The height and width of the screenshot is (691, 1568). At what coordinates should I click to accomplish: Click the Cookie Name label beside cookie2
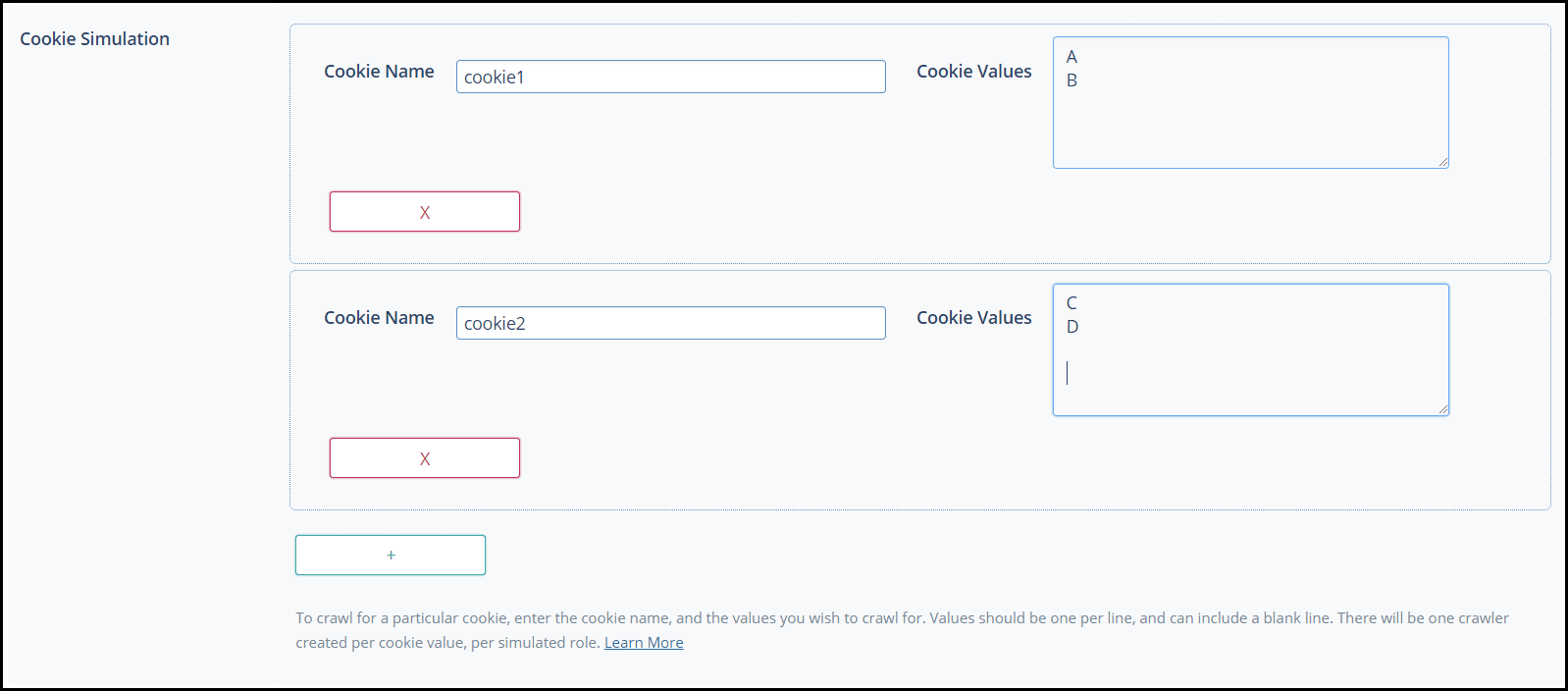379,318
